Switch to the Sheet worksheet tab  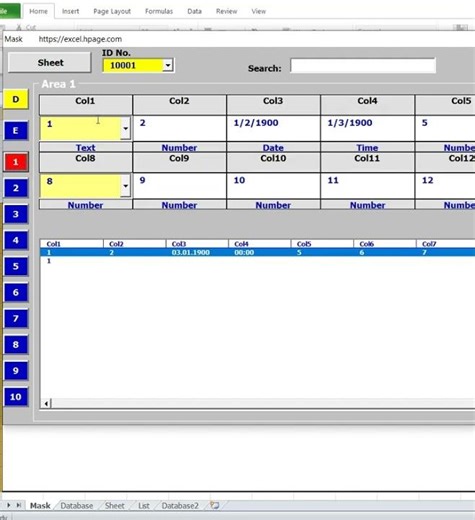coord(115,506)
